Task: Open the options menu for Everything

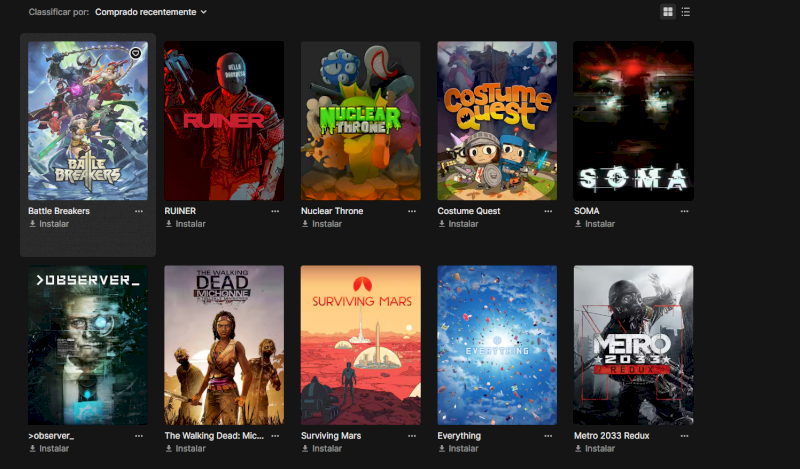Action: point(548,436)
